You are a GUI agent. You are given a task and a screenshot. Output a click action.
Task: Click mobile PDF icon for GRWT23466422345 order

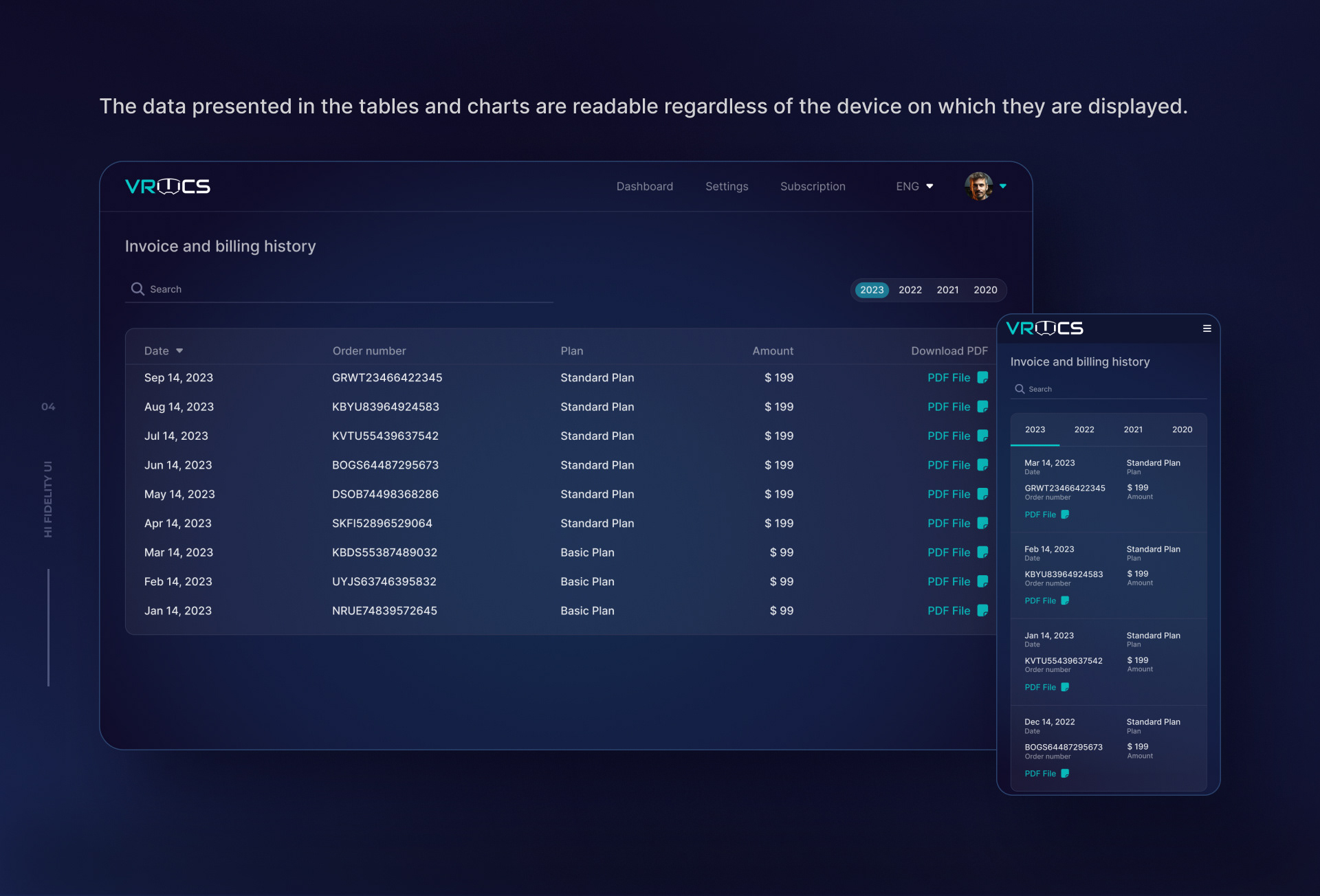point(1065,514)
